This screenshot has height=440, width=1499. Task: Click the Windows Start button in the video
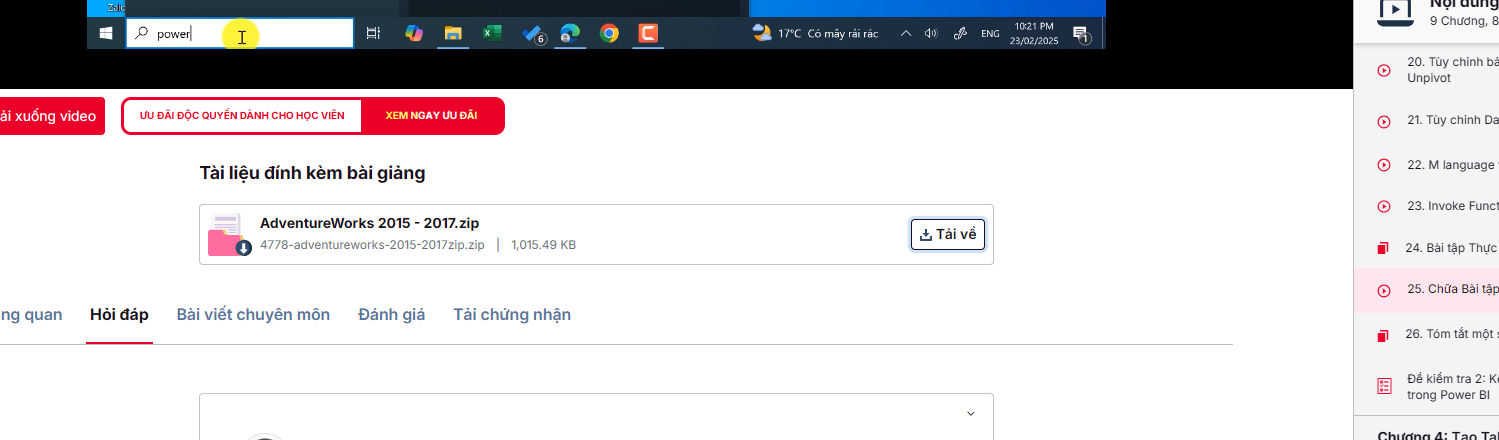coord(105,34)
